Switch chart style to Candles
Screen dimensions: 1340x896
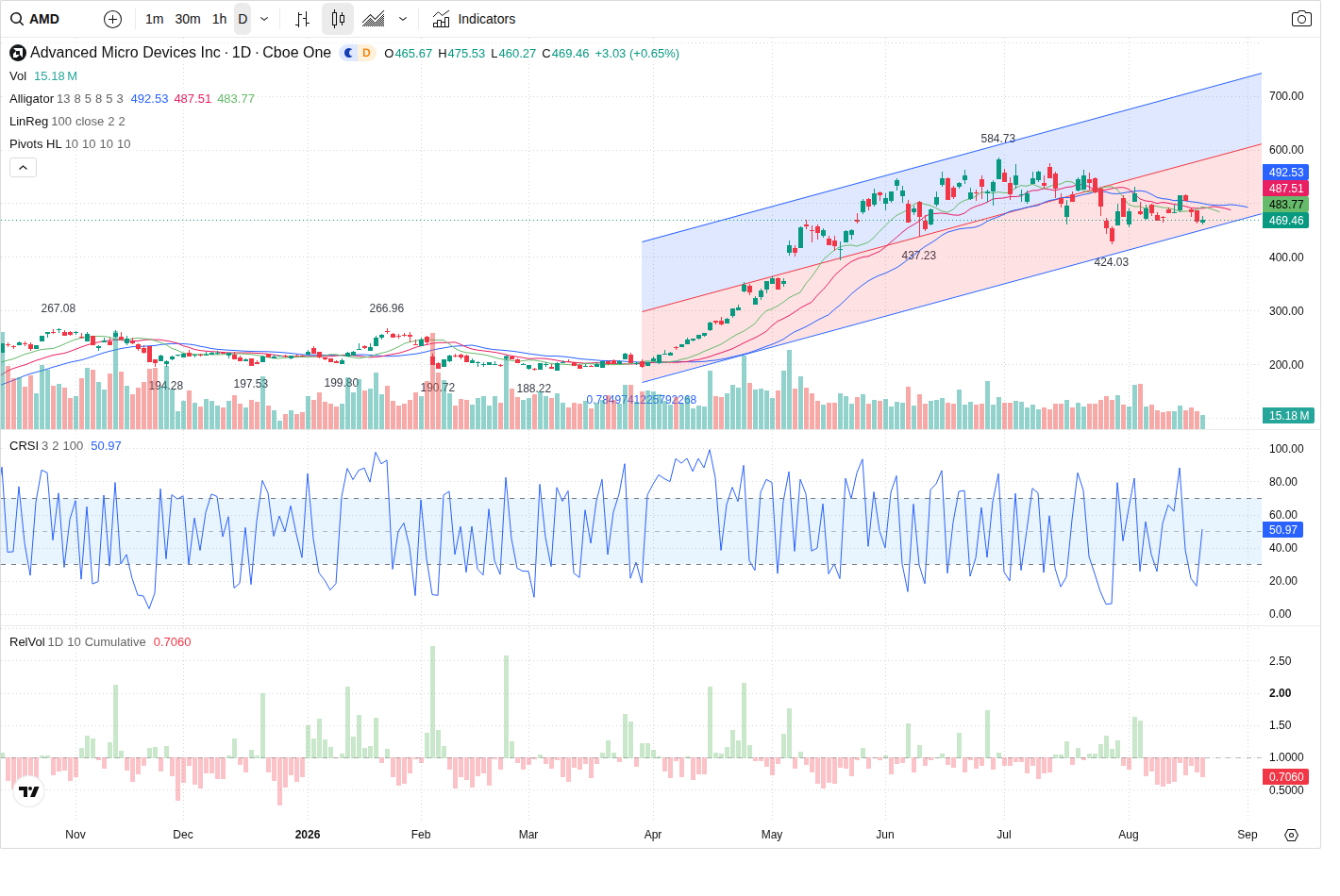338,19
